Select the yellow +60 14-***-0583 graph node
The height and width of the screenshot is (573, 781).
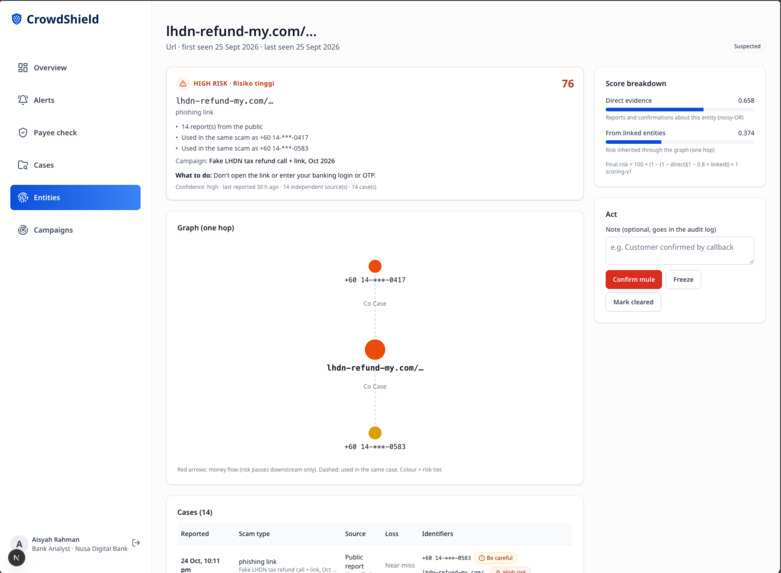click(x=375, y=433)
